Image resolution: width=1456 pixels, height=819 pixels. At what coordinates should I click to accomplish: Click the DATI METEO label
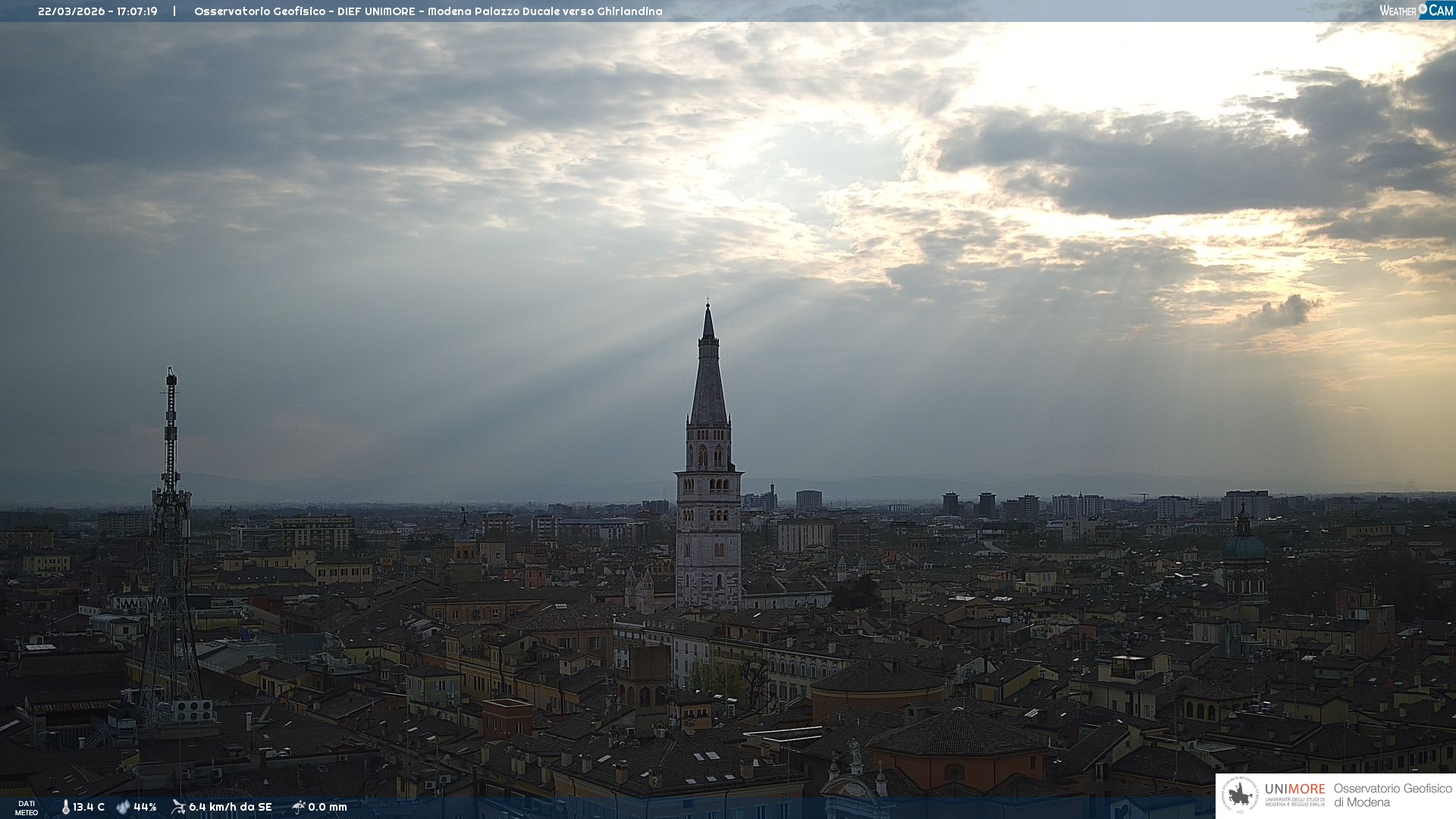click(x=27, y=808)
